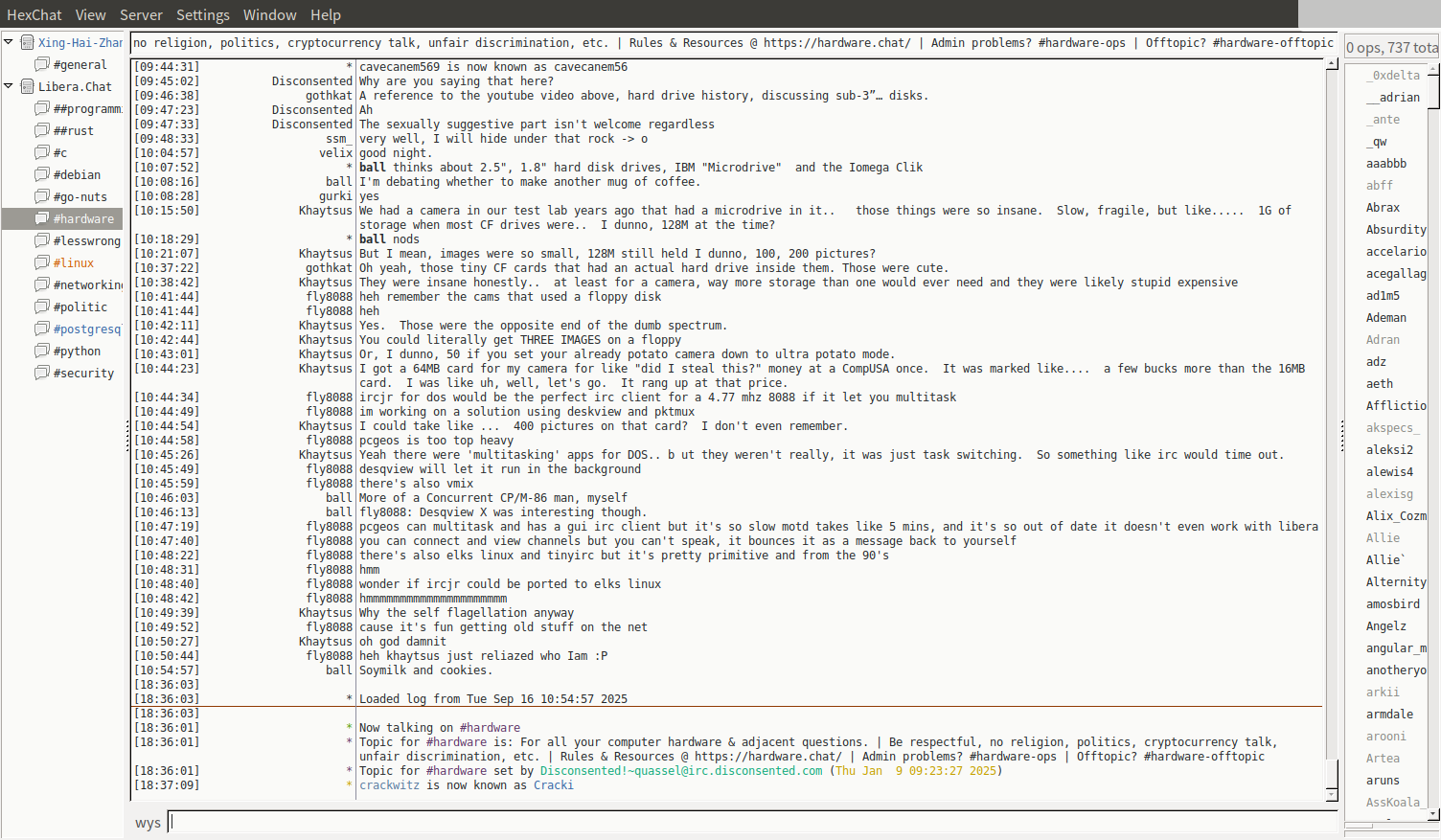The image size is (1441, 840).
Task: Switch to the #lesswrong channel
Action: click(87, 241)
